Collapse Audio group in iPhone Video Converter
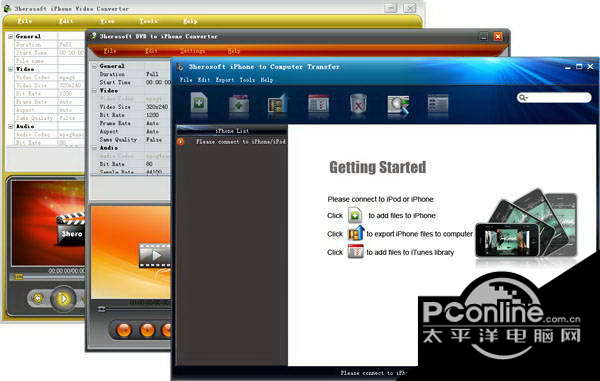 (10, 126)
